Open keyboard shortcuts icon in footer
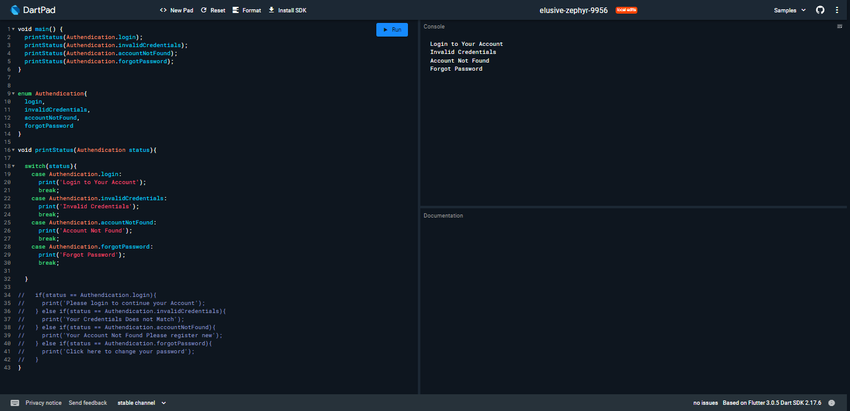This screenshot has width=850, height=411. tap(15, 403)
